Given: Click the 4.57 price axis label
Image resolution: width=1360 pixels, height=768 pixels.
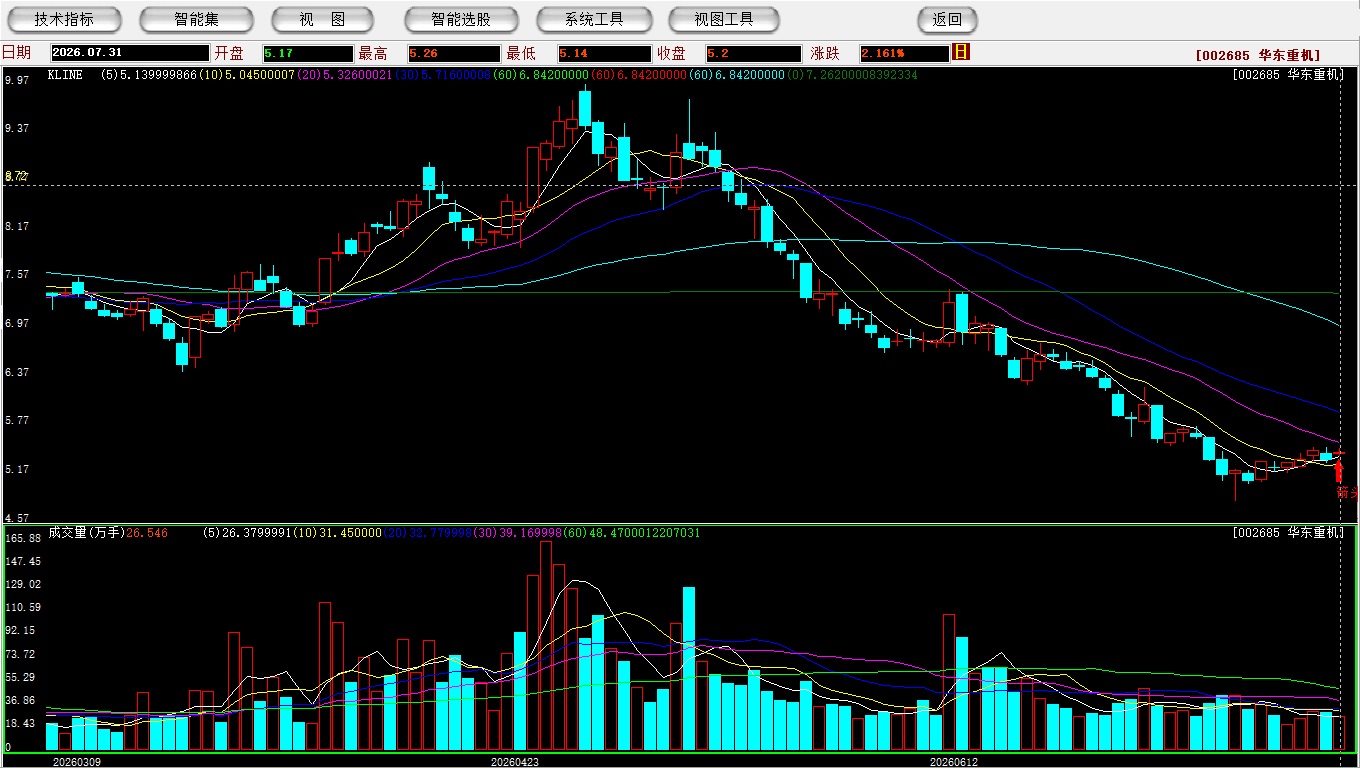Looking at the screenshot, I should tap(16, 518).
